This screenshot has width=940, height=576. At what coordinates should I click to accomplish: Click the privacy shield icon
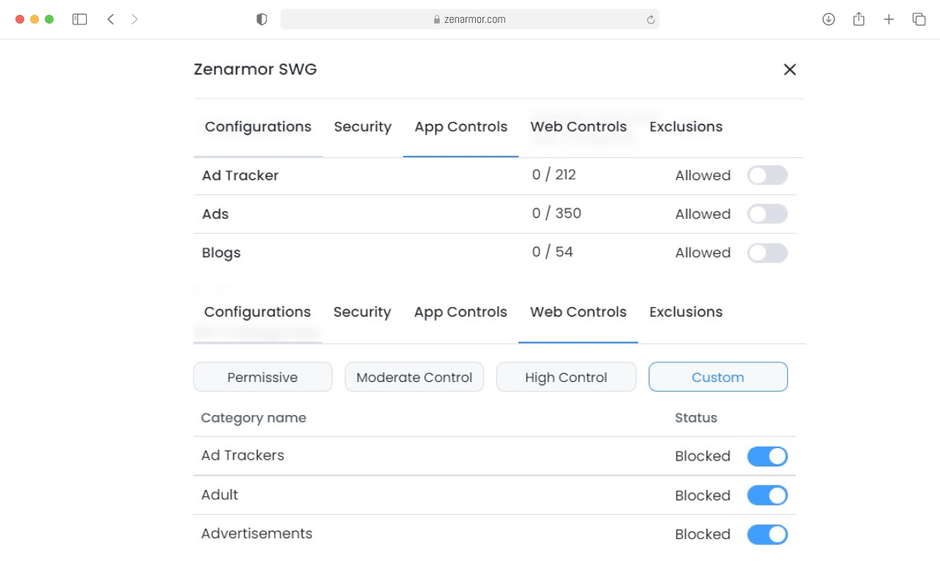(x=262, y=19)
